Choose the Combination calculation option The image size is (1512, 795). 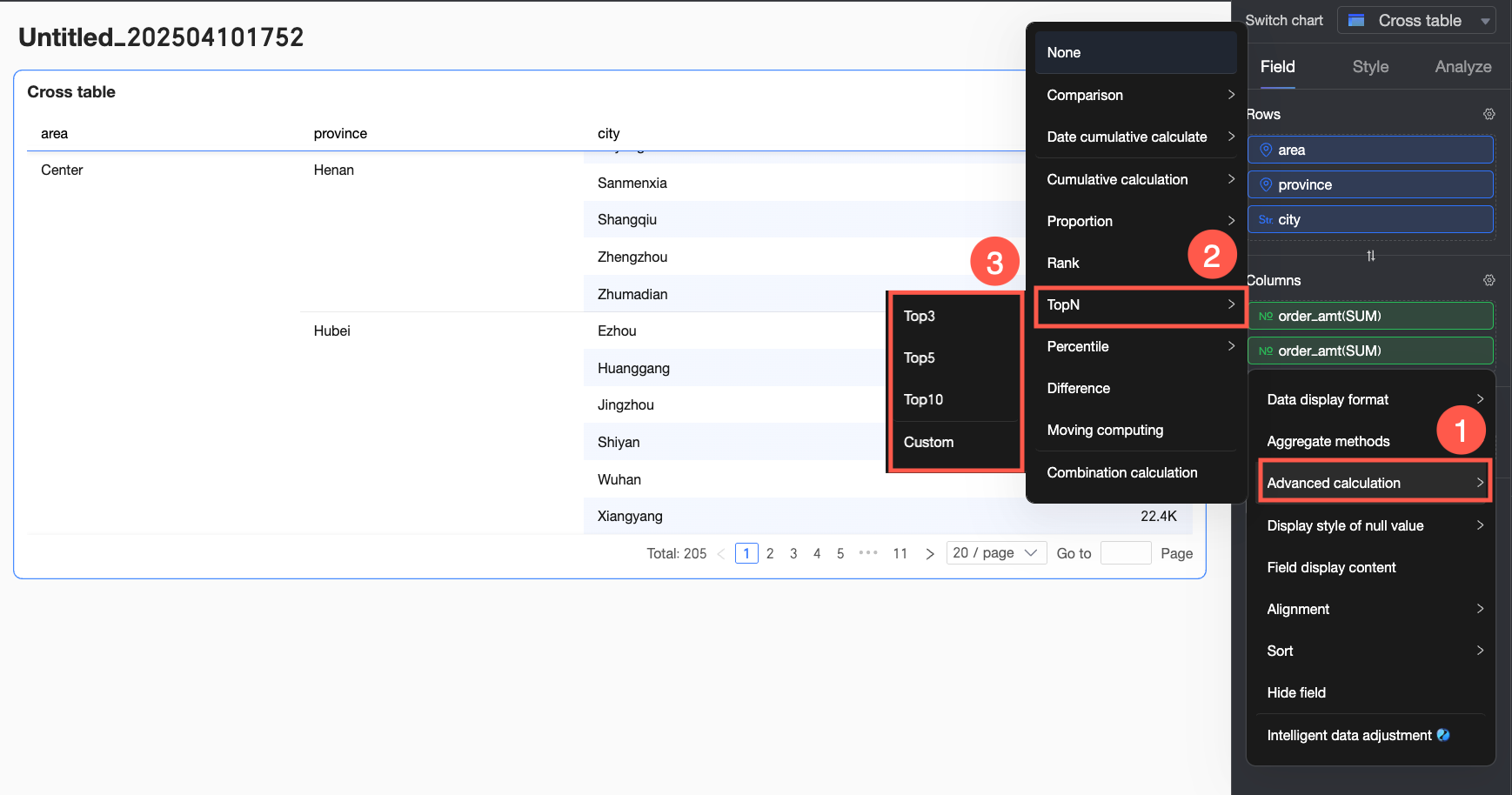click(x=1136, y=472)
